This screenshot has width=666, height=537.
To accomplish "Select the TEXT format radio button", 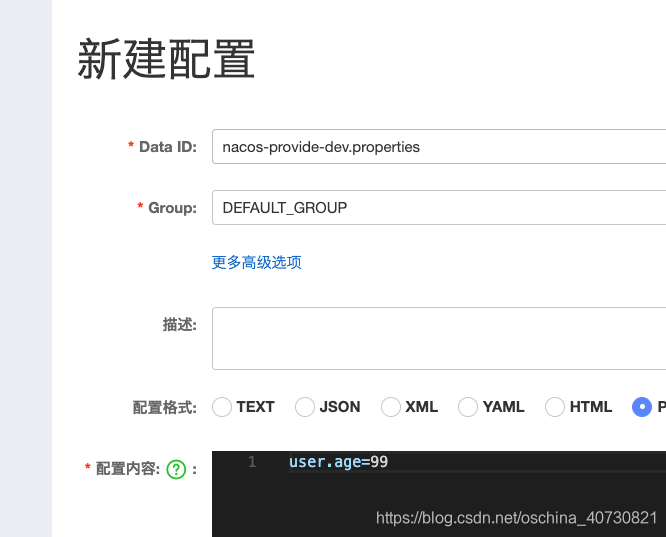I will pyautogui.click(x=222, y=407).
